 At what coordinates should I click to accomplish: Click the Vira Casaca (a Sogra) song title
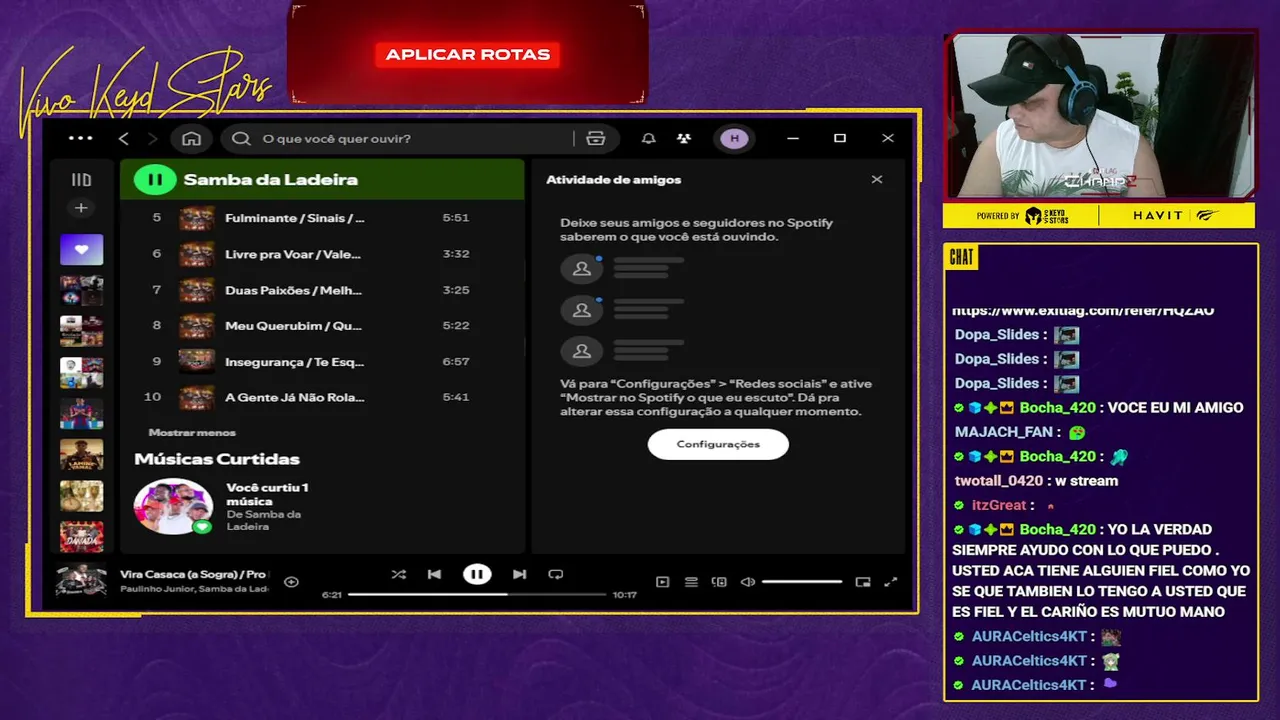193,574
